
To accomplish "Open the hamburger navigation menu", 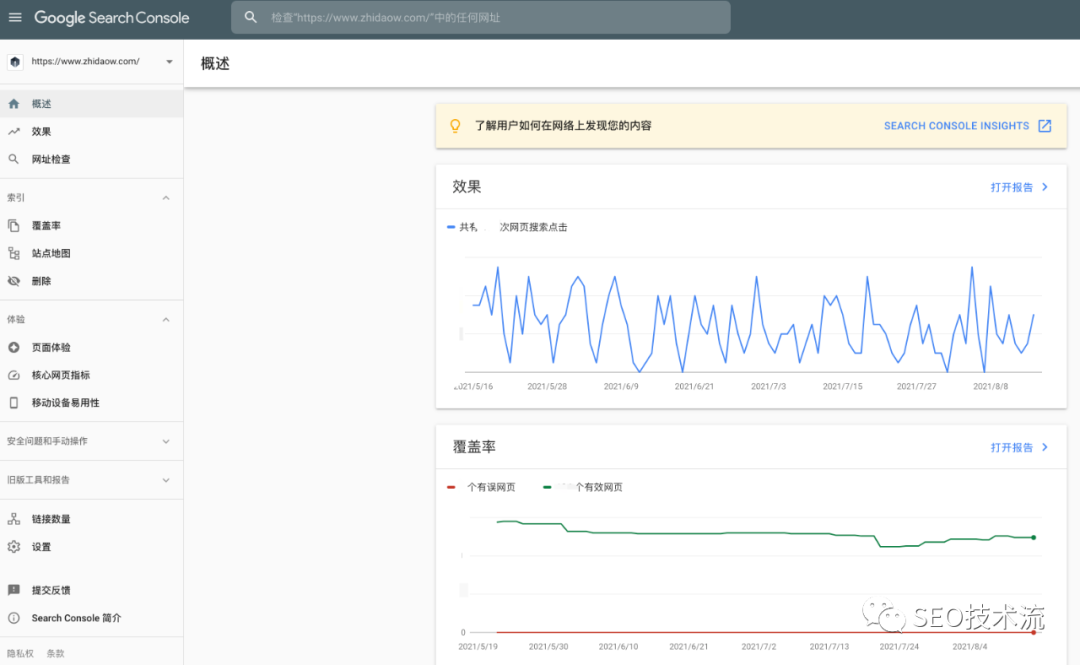I will coord(15,18).
